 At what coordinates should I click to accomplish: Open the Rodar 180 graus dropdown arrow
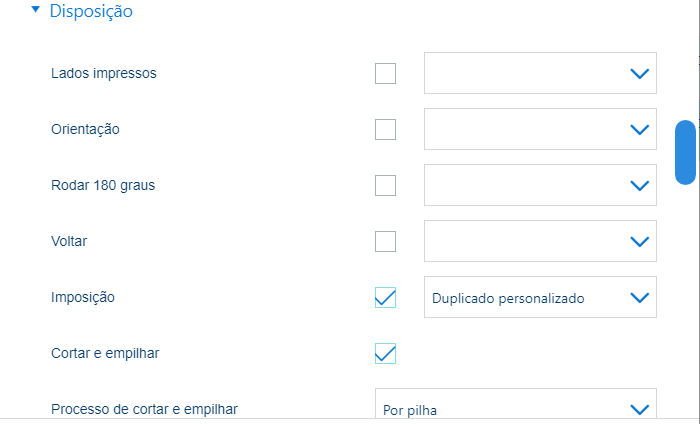click(638, 185)
